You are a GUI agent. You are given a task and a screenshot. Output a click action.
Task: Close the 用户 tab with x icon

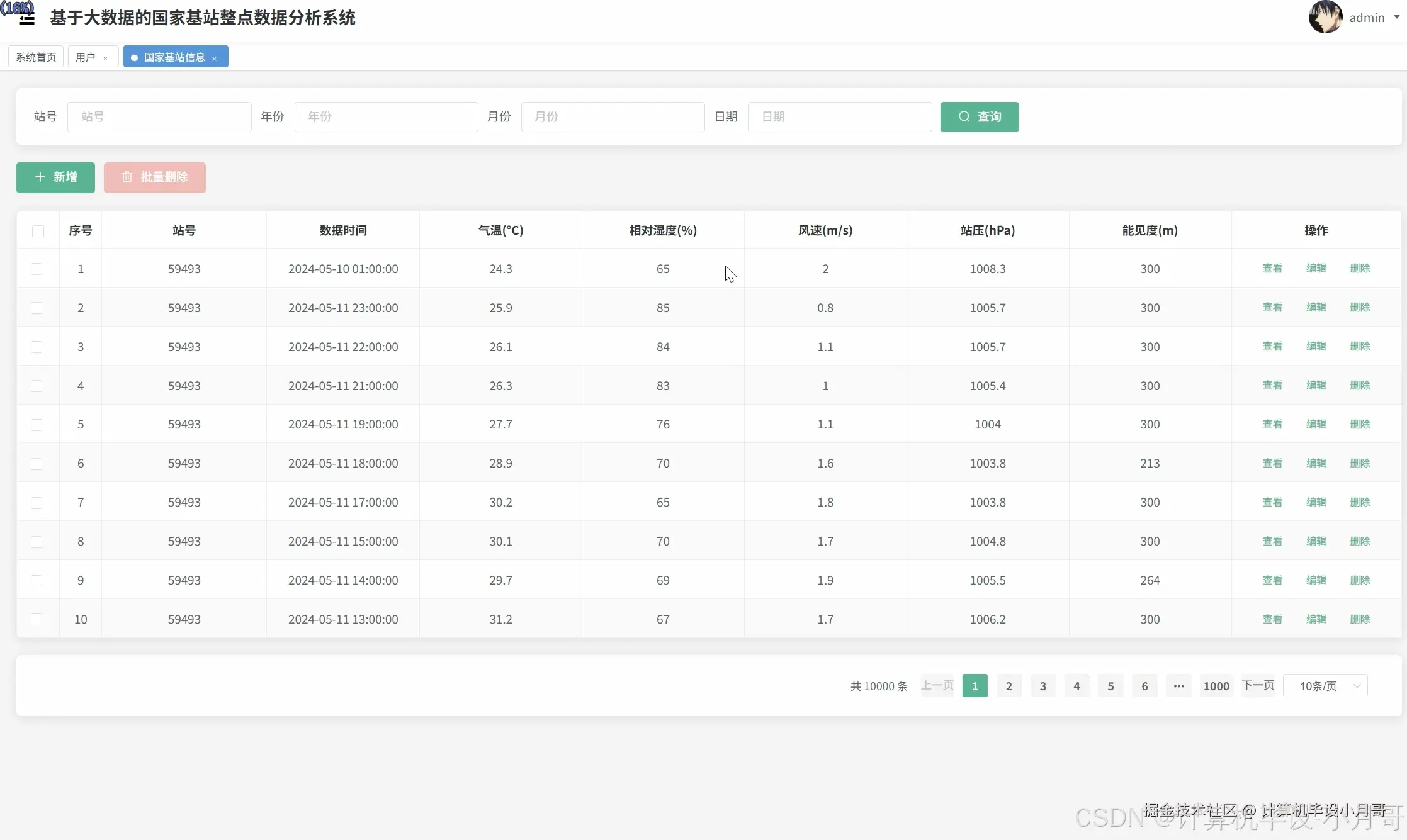click(x=105, y=58)
